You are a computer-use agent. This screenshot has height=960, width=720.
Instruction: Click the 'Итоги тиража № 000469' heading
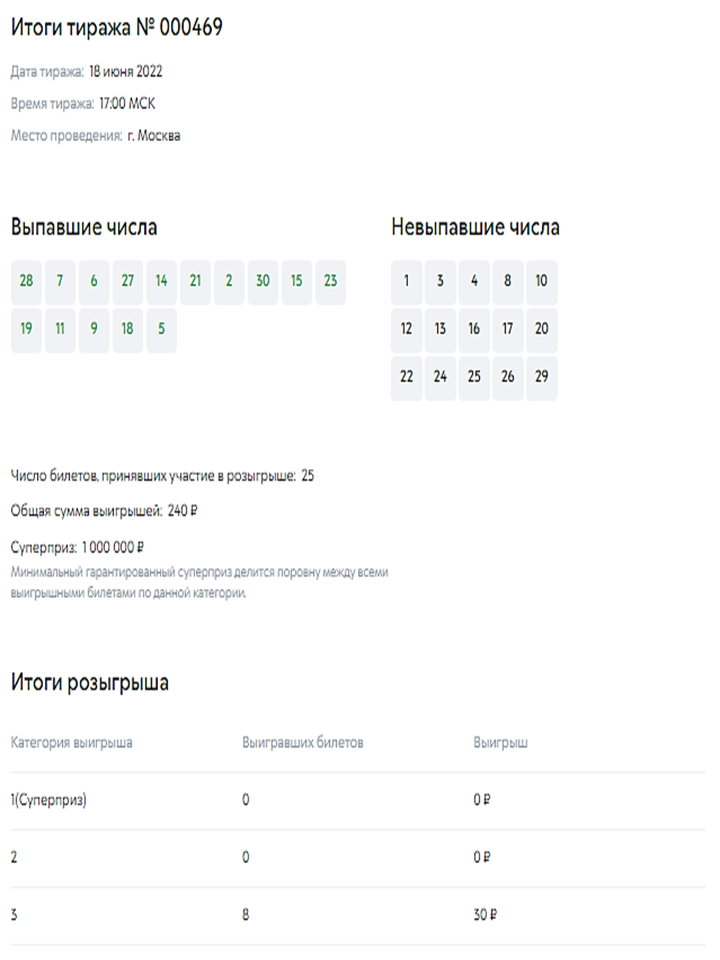pos(116,29)
